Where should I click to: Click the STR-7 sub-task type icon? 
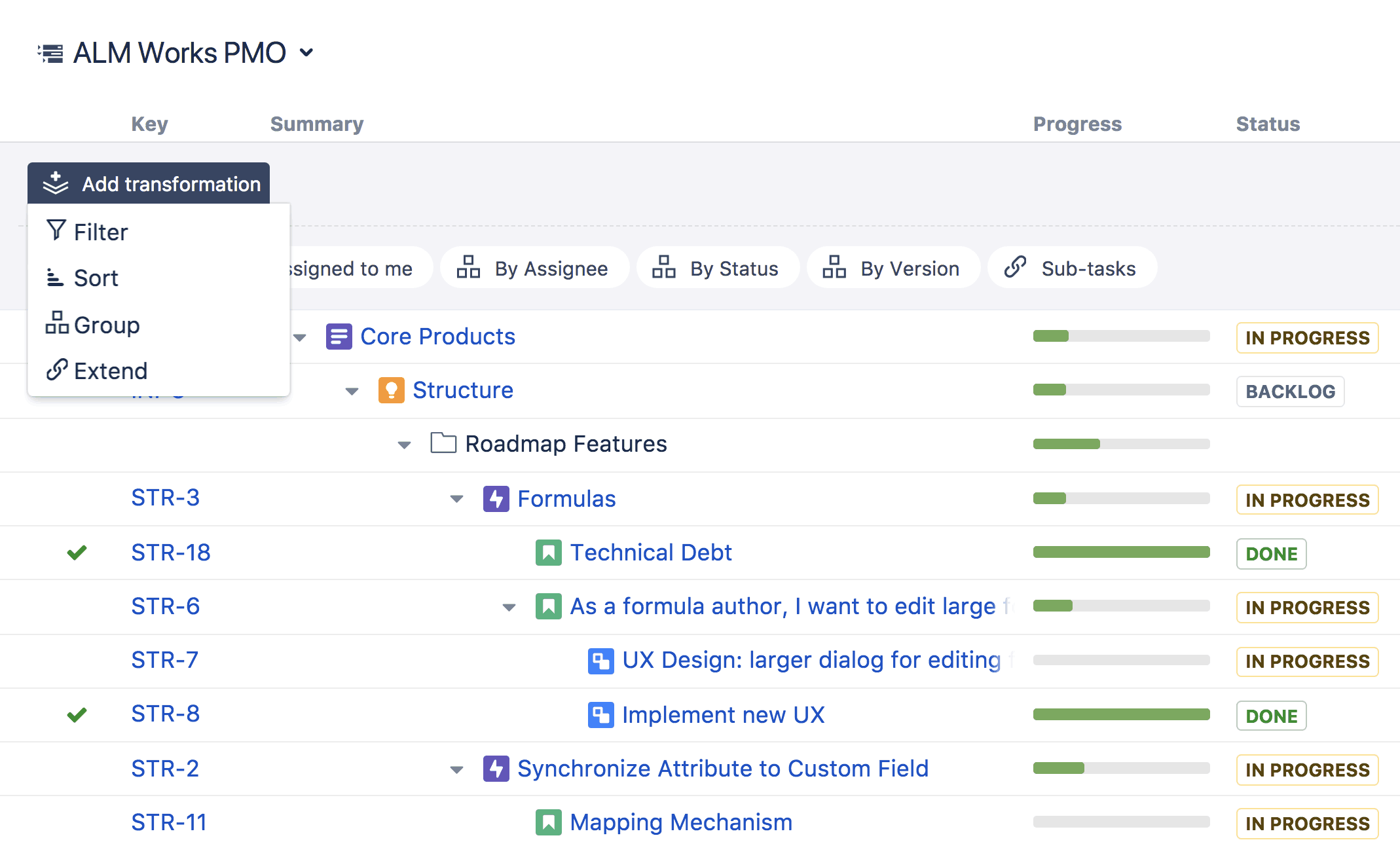click(x=601, y=661)
